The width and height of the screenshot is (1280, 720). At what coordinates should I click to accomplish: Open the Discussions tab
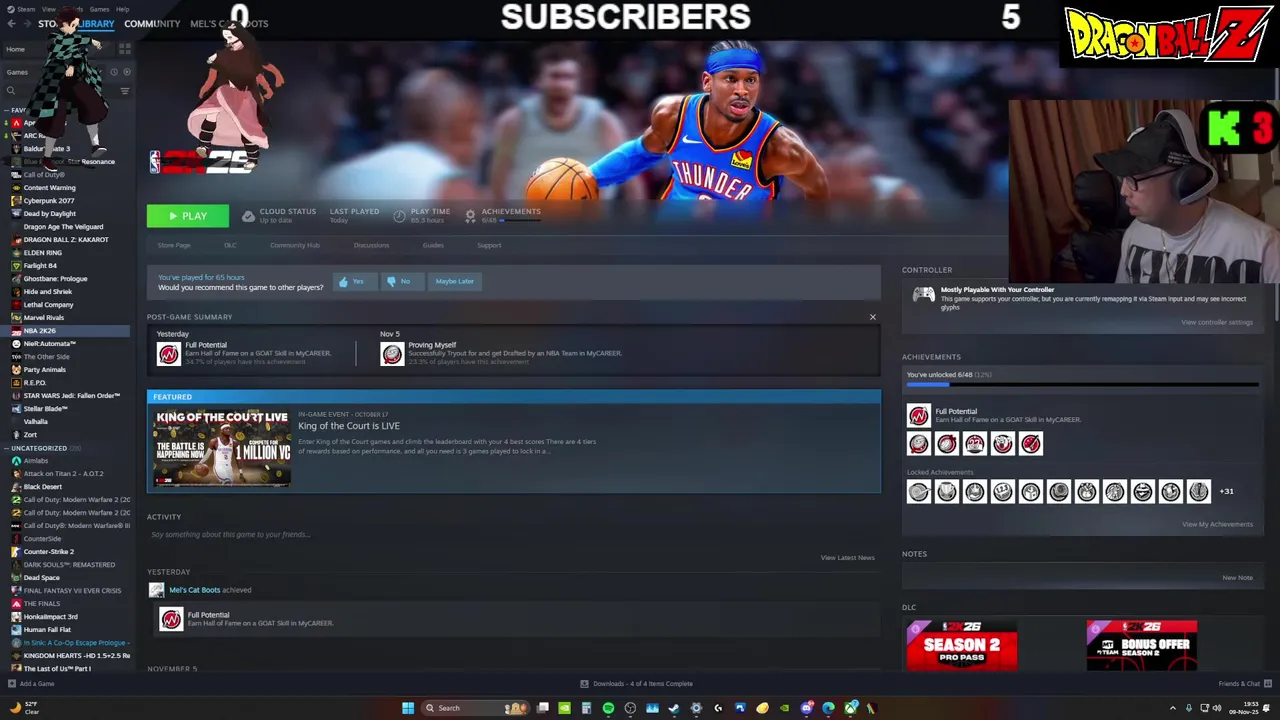click(x=371, y=245)
